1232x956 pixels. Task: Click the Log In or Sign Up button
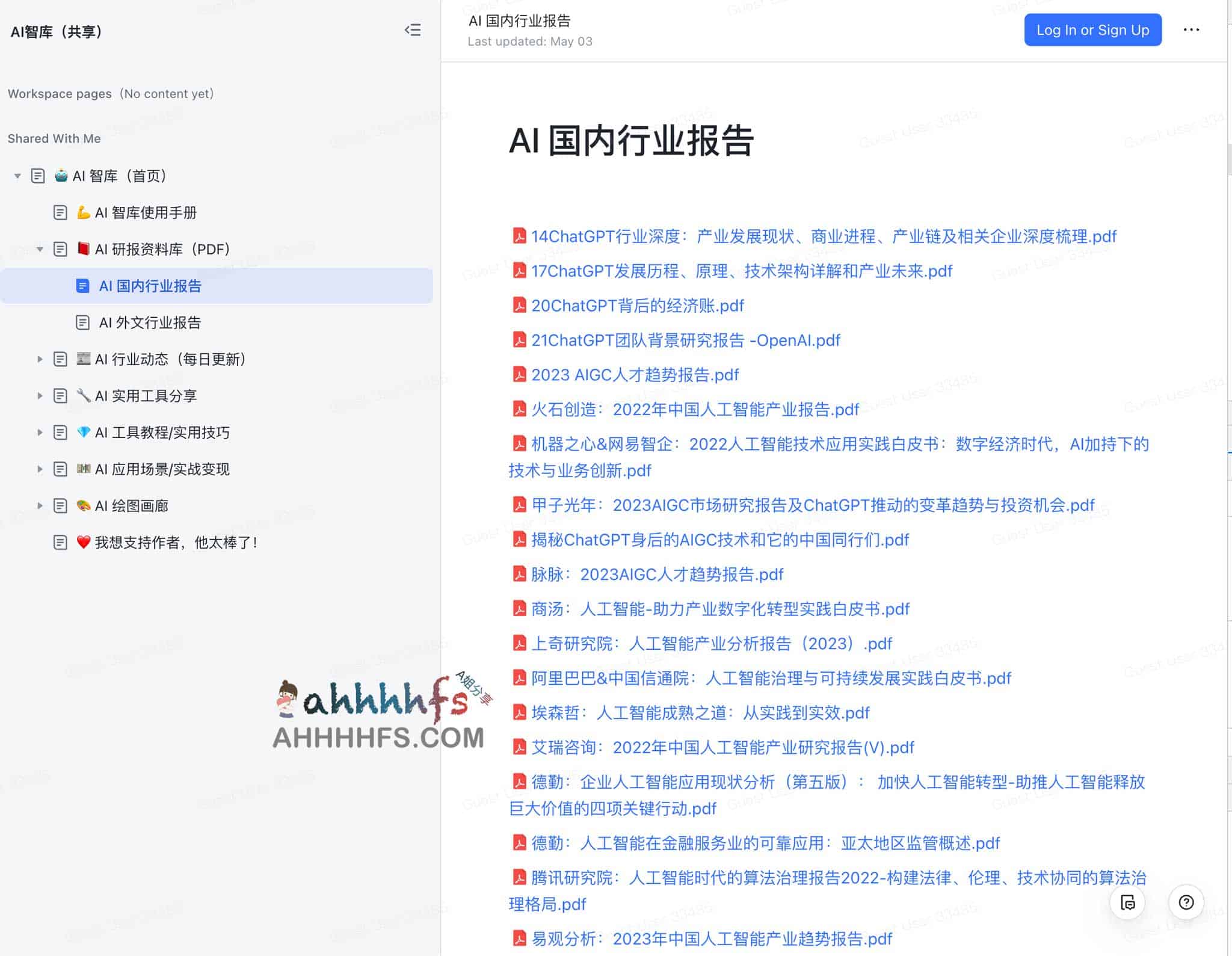click(x=1093, y=29)
